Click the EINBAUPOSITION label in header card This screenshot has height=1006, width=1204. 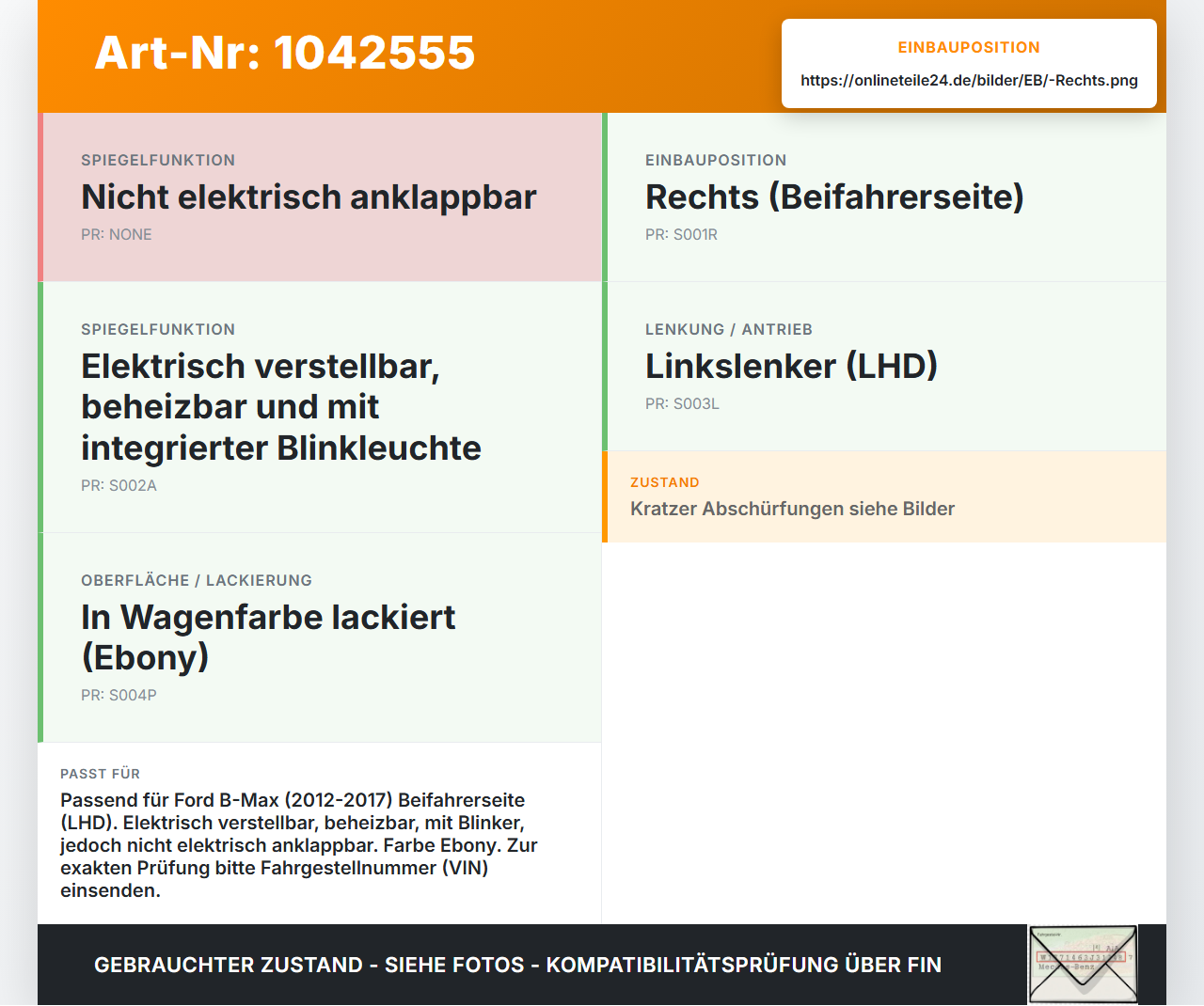click(969, 48)
